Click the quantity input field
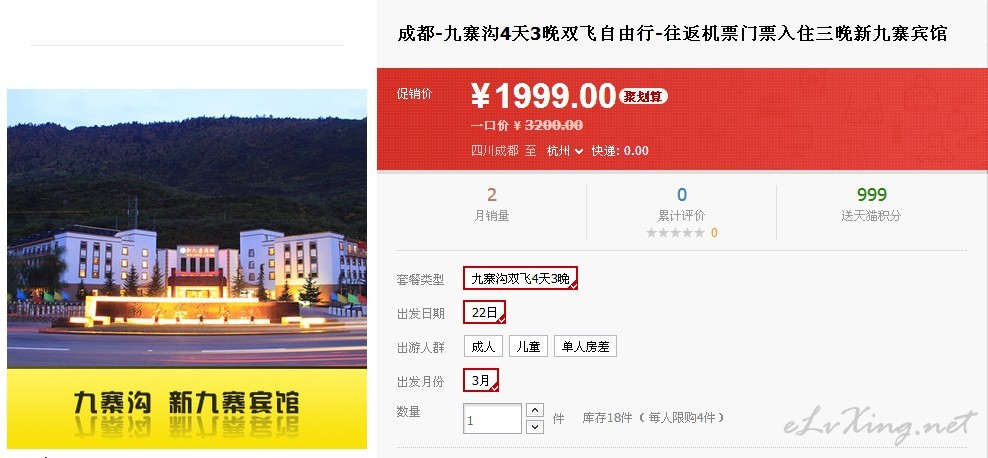Image resolution: width=988 pixels, height=458 pixels. [492, 419]
